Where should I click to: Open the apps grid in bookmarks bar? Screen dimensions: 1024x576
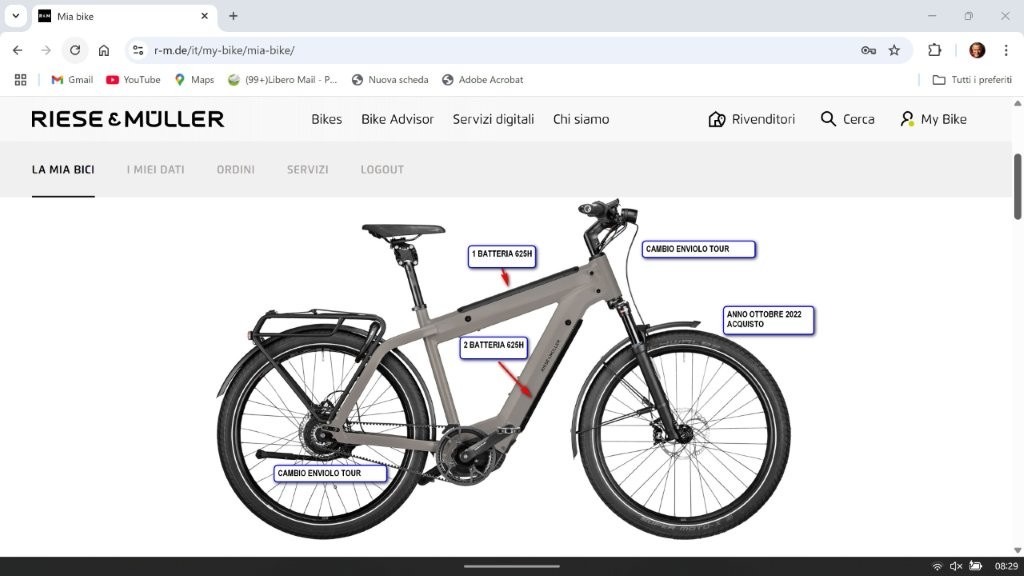tap(20, 80)
